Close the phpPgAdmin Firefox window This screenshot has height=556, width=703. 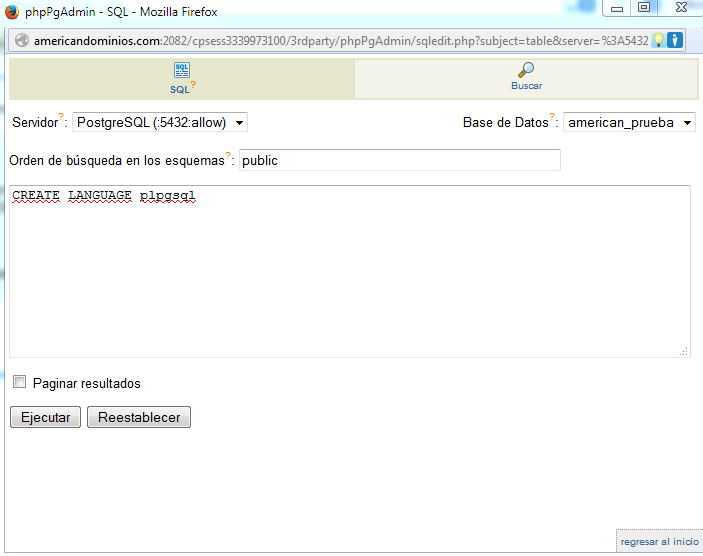coord(681,8)
